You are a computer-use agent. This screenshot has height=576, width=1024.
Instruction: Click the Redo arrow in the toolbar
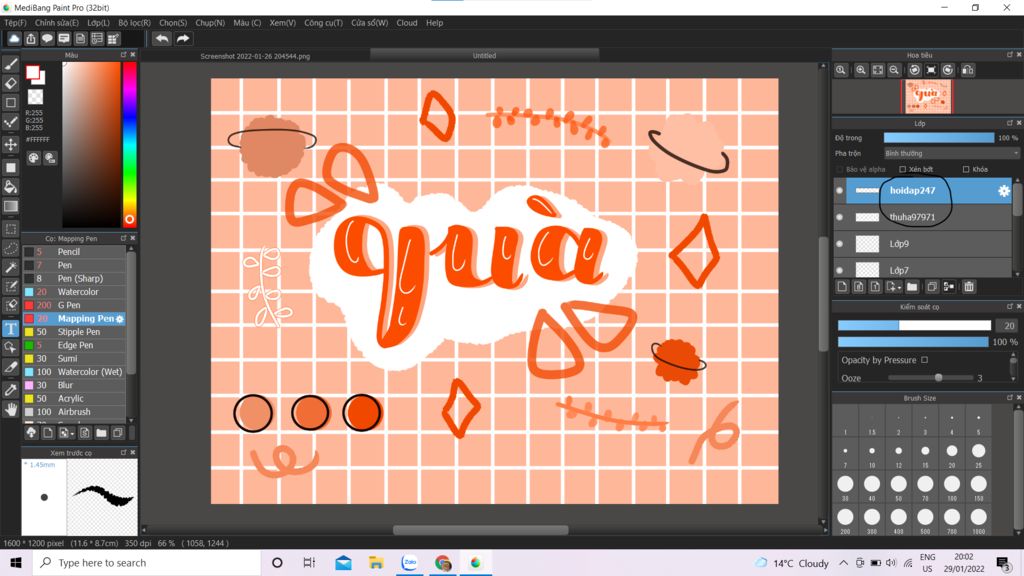183,39
